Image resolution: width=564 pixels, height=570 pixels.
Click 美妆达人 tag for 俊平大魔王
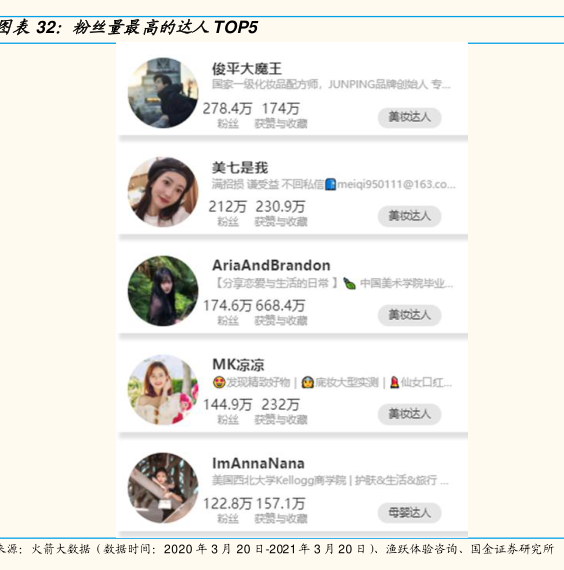click(x=409, y=117)
